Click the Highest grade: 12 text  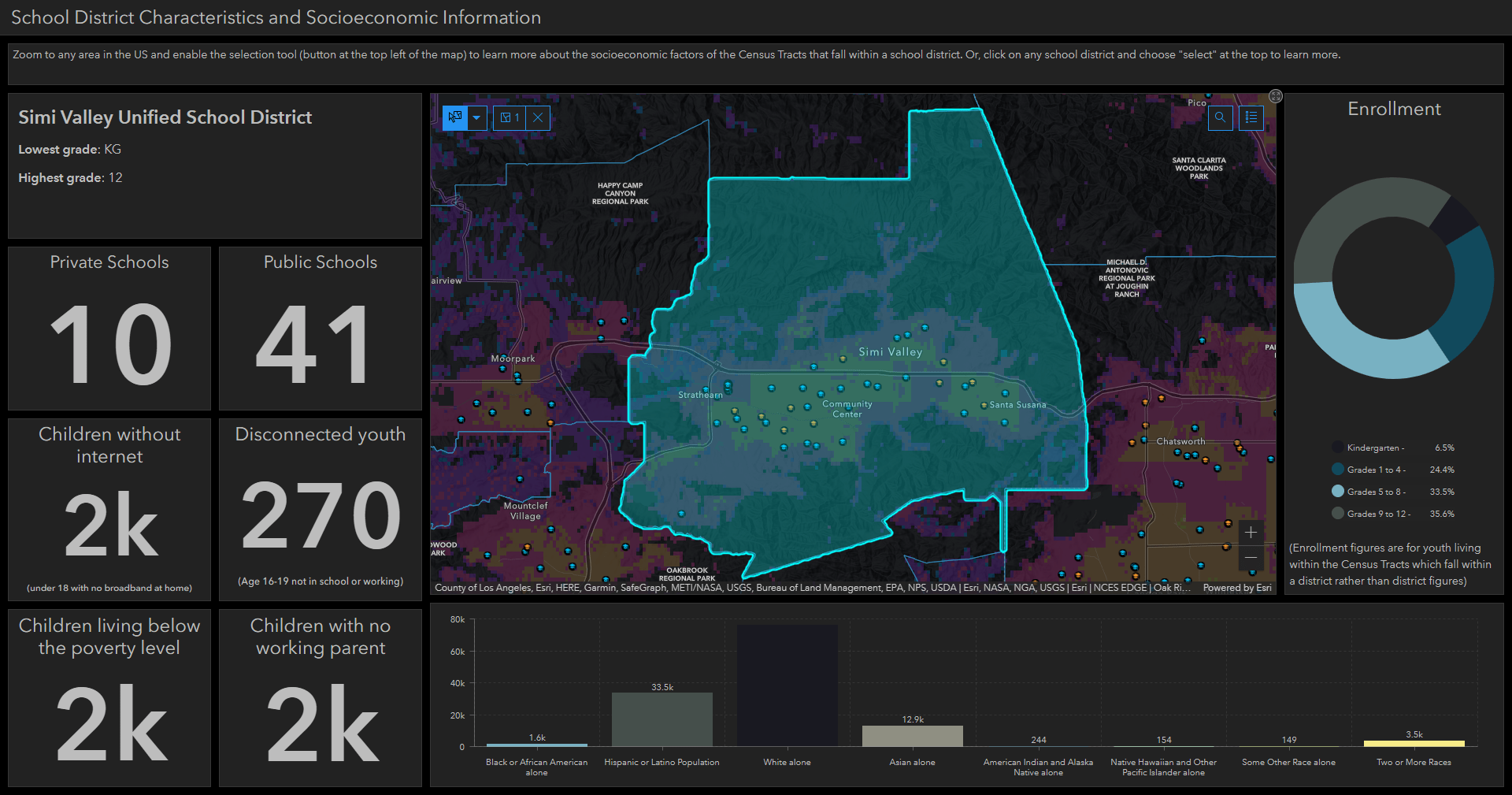71,178
